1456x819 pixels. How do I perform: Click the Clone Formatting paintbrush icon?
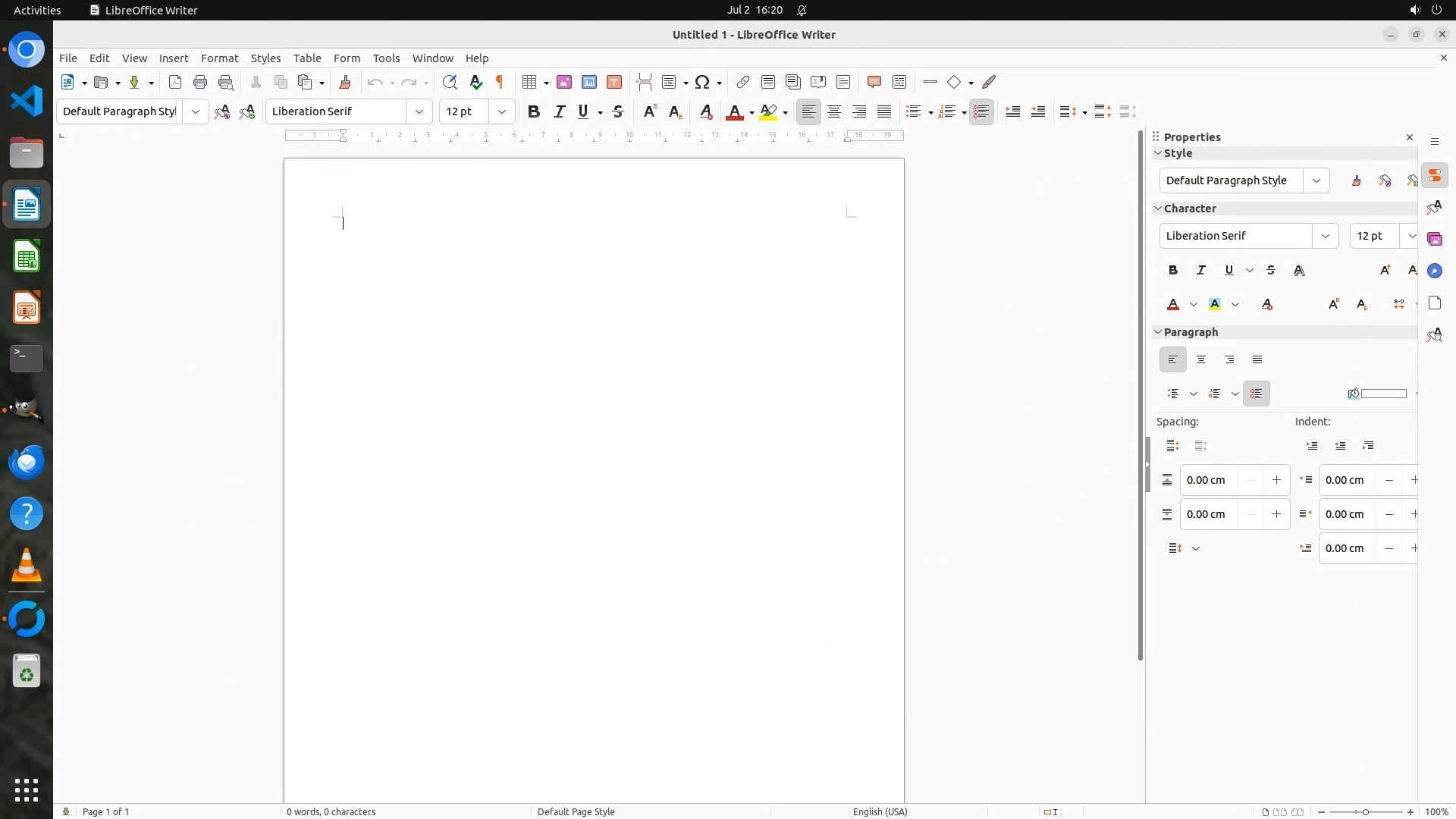(345, 82)
